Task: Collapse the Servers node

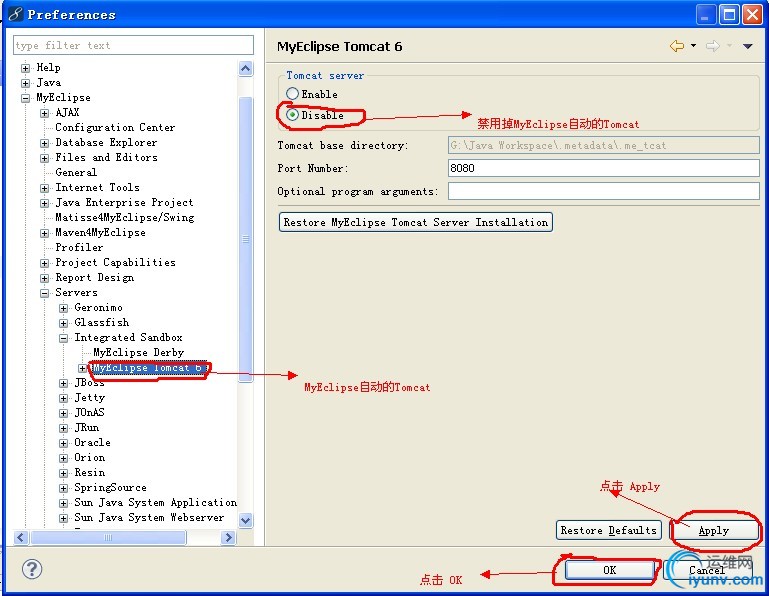Action: coord(45,293)
